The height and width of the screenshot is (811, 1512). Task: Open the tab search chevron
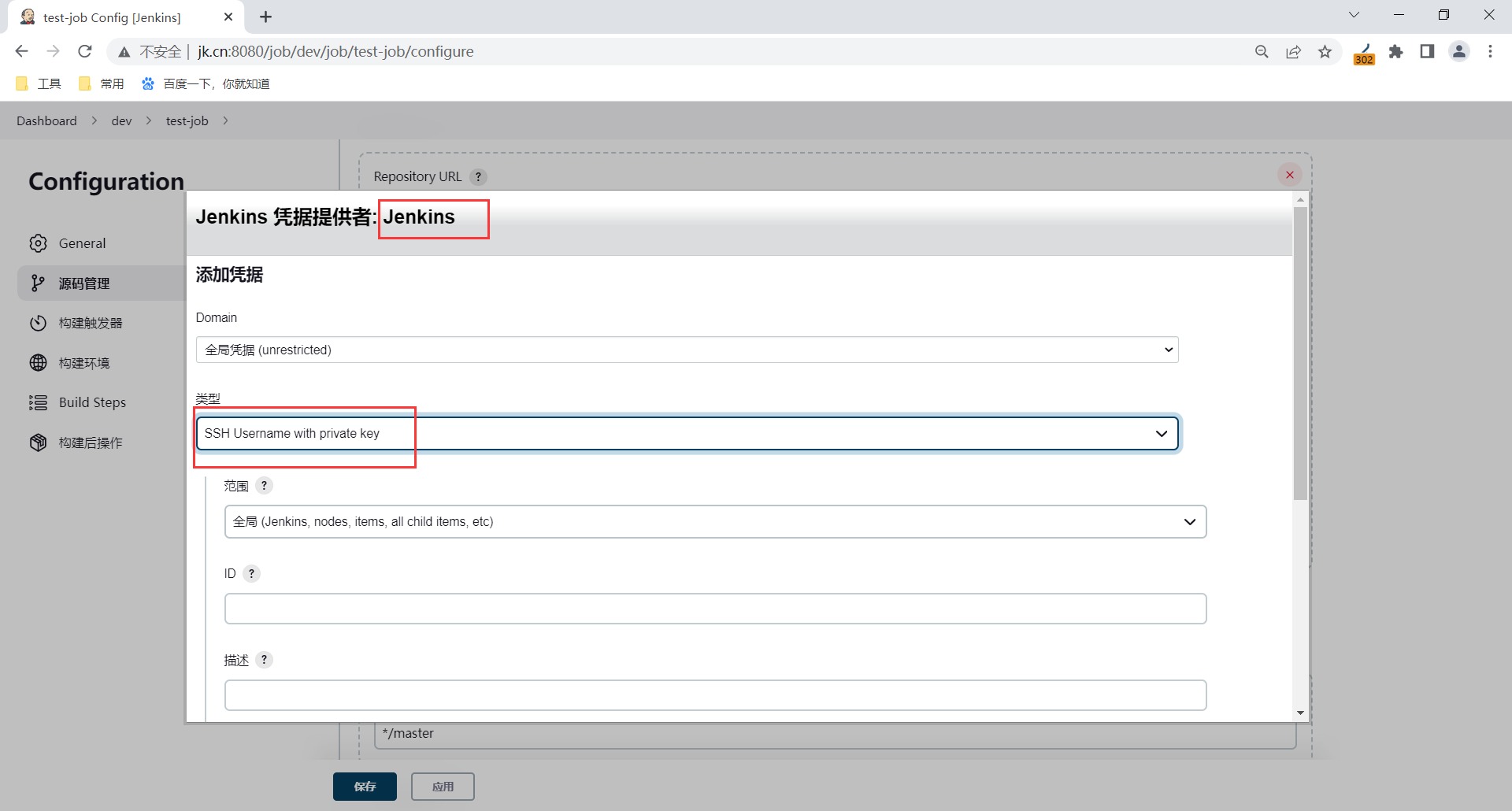[1354, 15]
